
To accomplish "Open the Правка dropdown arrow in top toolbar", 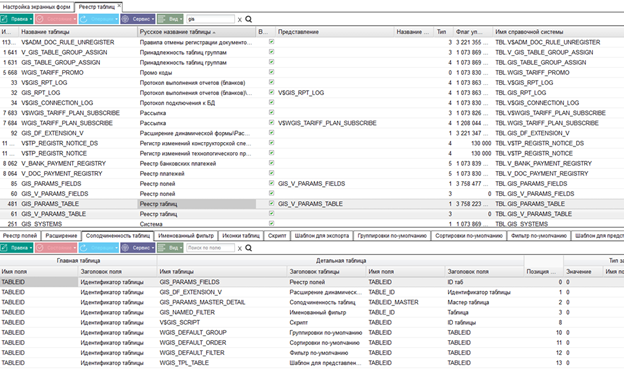I will coord(31,19).
